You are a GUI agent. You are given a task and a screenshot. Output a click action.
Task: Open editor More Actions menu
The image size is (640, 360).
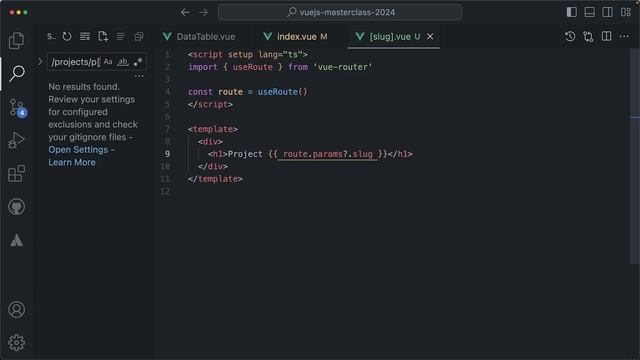(x=624, y=37)
